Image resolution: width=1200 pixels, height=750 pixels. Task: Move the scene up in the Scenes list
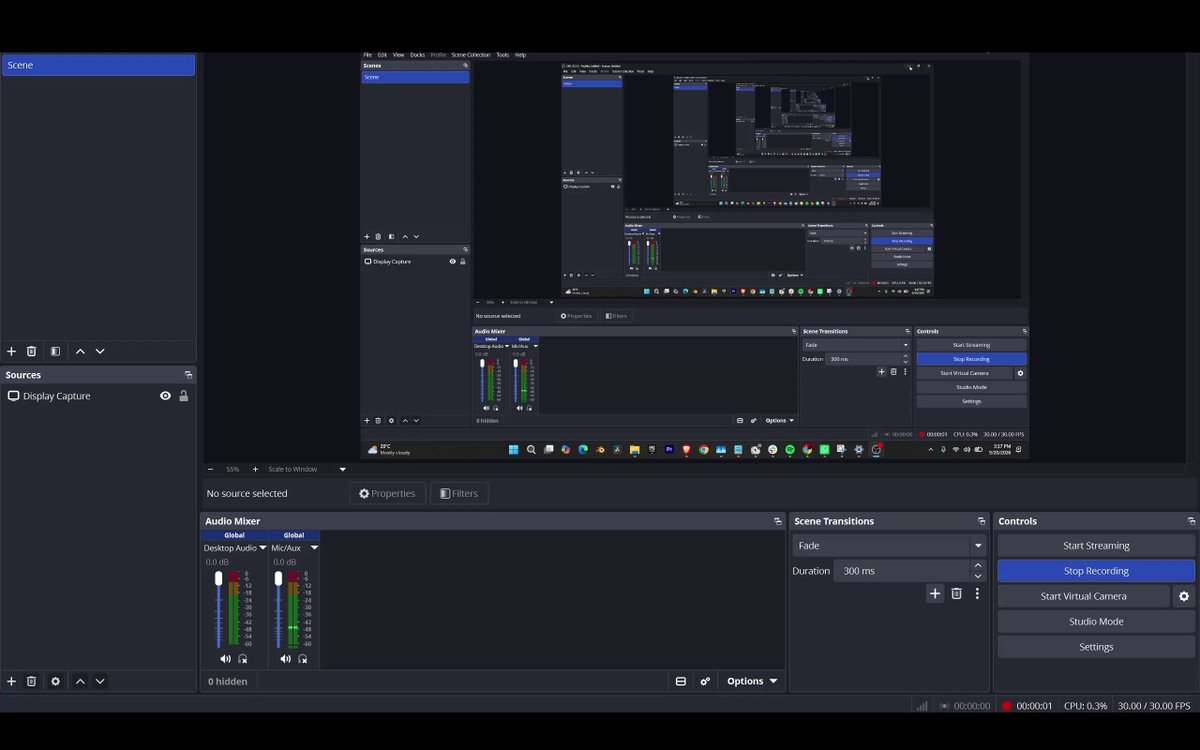tap(81, 351)
